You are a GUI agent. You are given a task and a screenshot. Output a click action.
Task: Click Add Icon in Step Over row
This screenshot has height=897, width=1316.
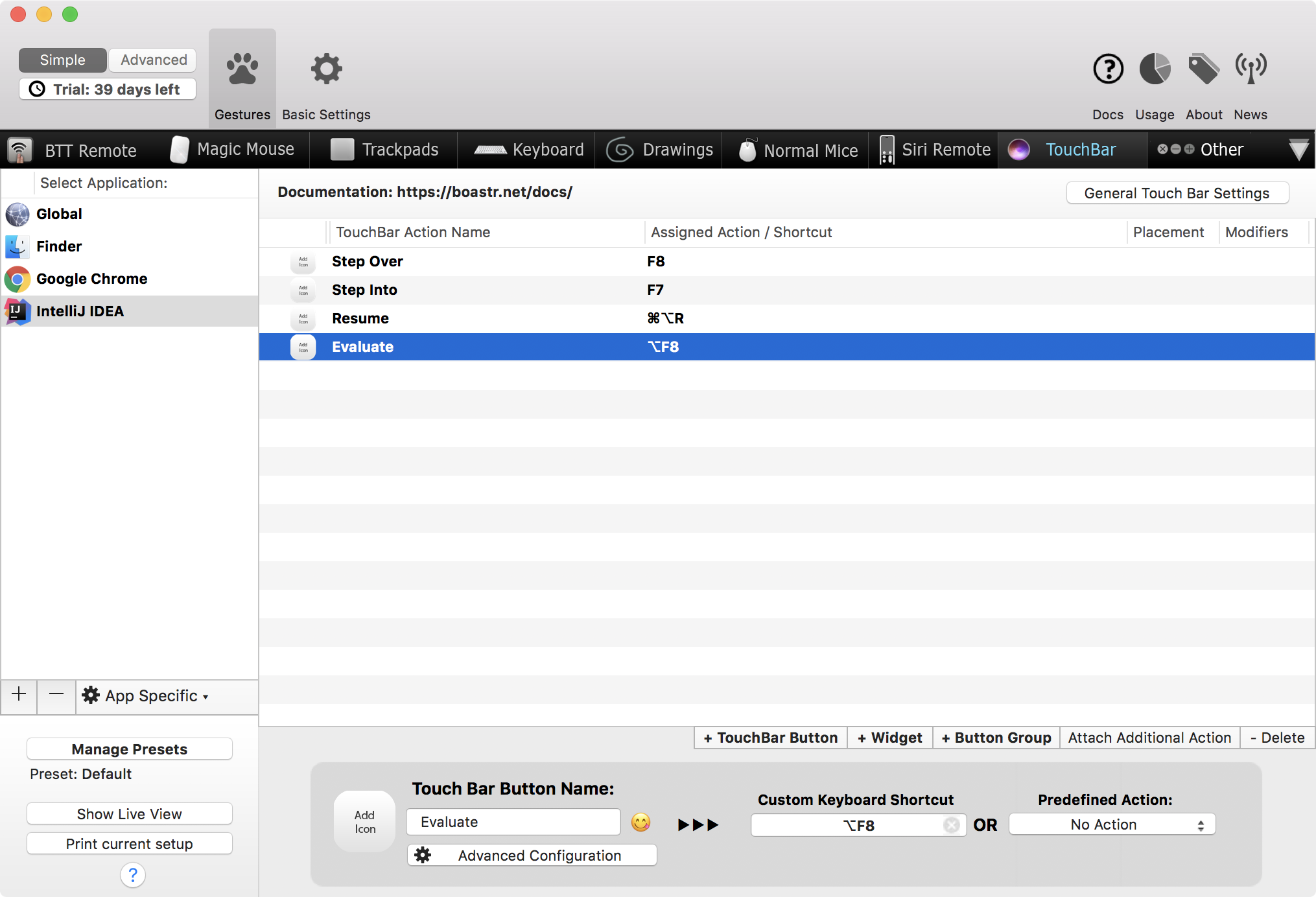(x=303, y=262)
